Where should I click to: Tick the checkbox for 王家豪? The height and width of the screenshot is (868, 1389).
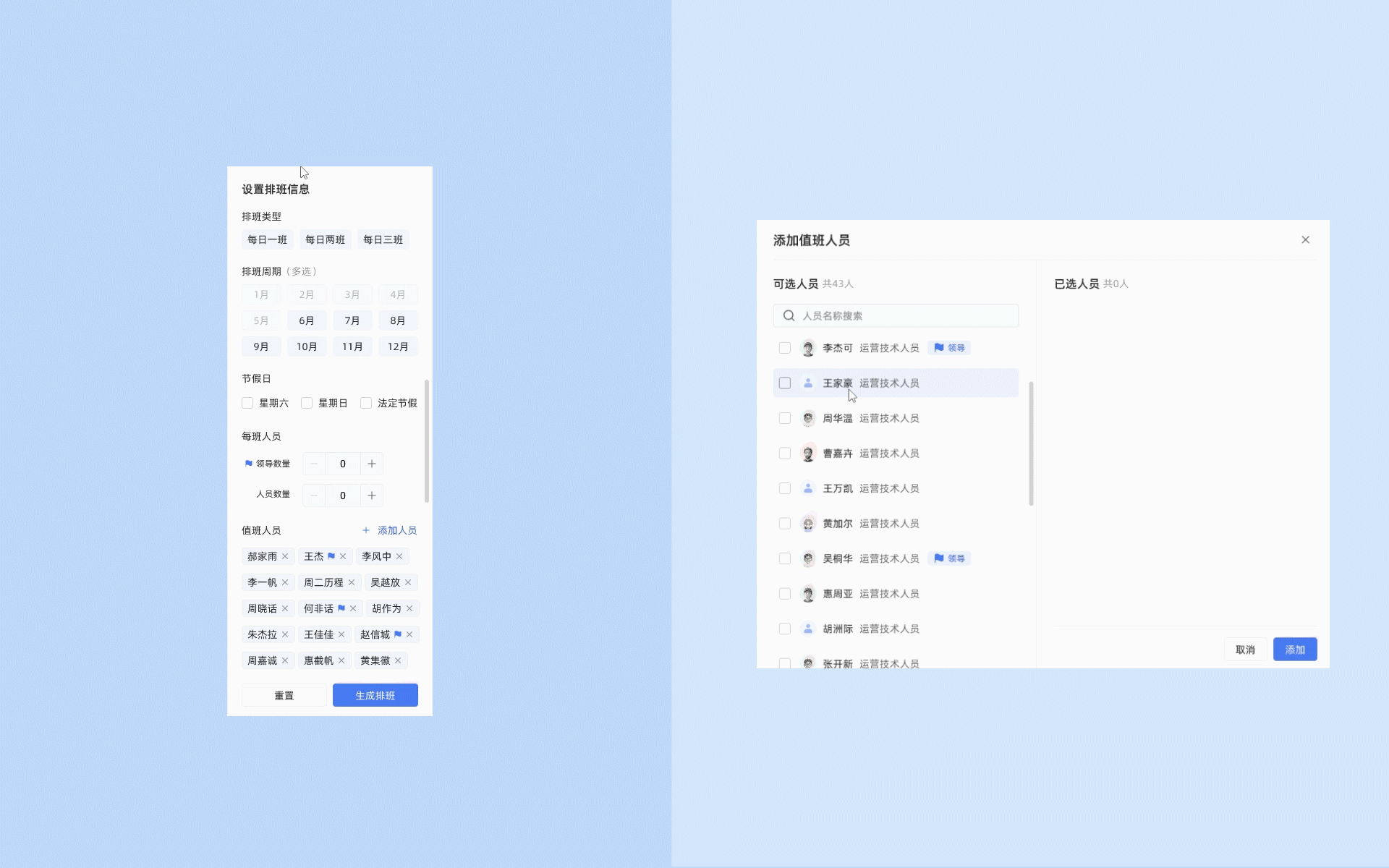(784, 383)
